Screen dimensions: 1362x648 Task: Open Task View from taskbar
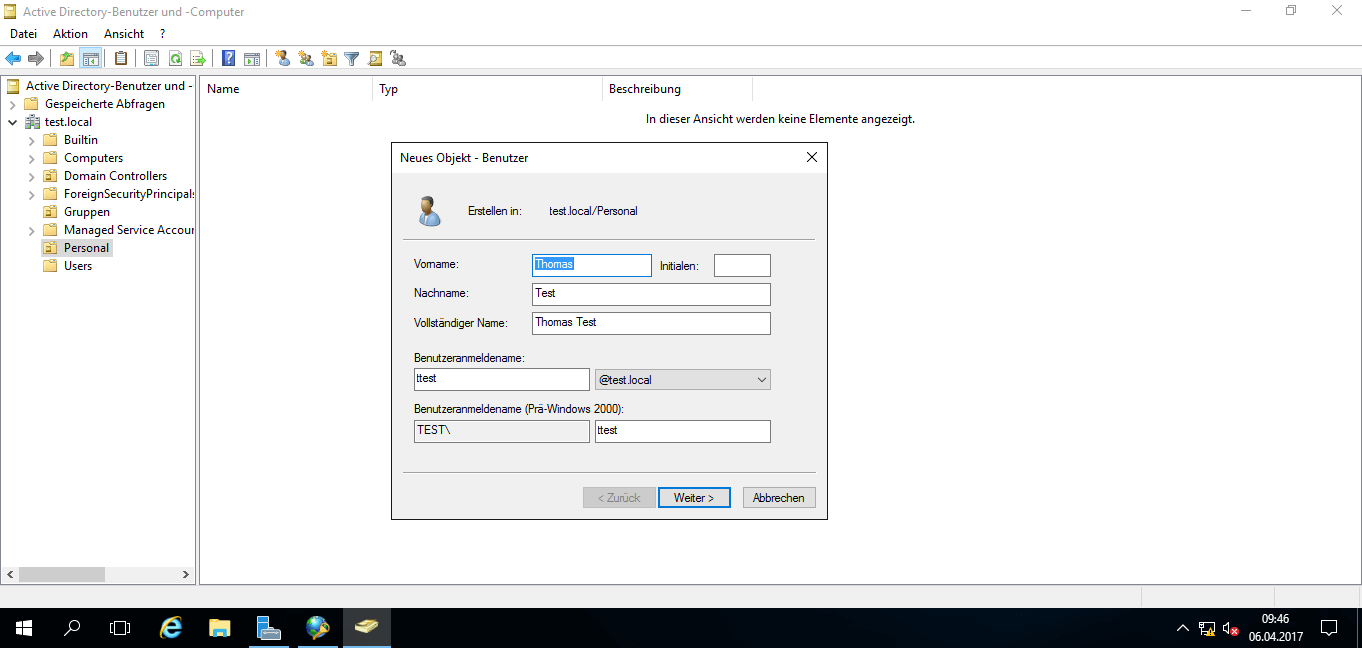[120, 628]
